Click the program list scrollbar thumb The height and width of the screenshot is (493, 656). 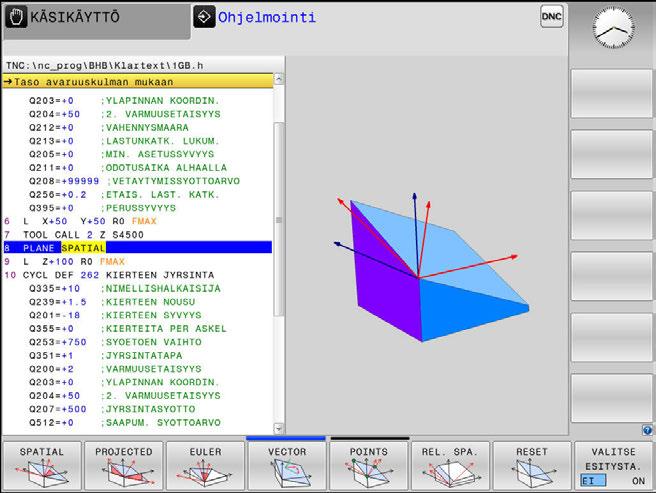coord(279,219)
